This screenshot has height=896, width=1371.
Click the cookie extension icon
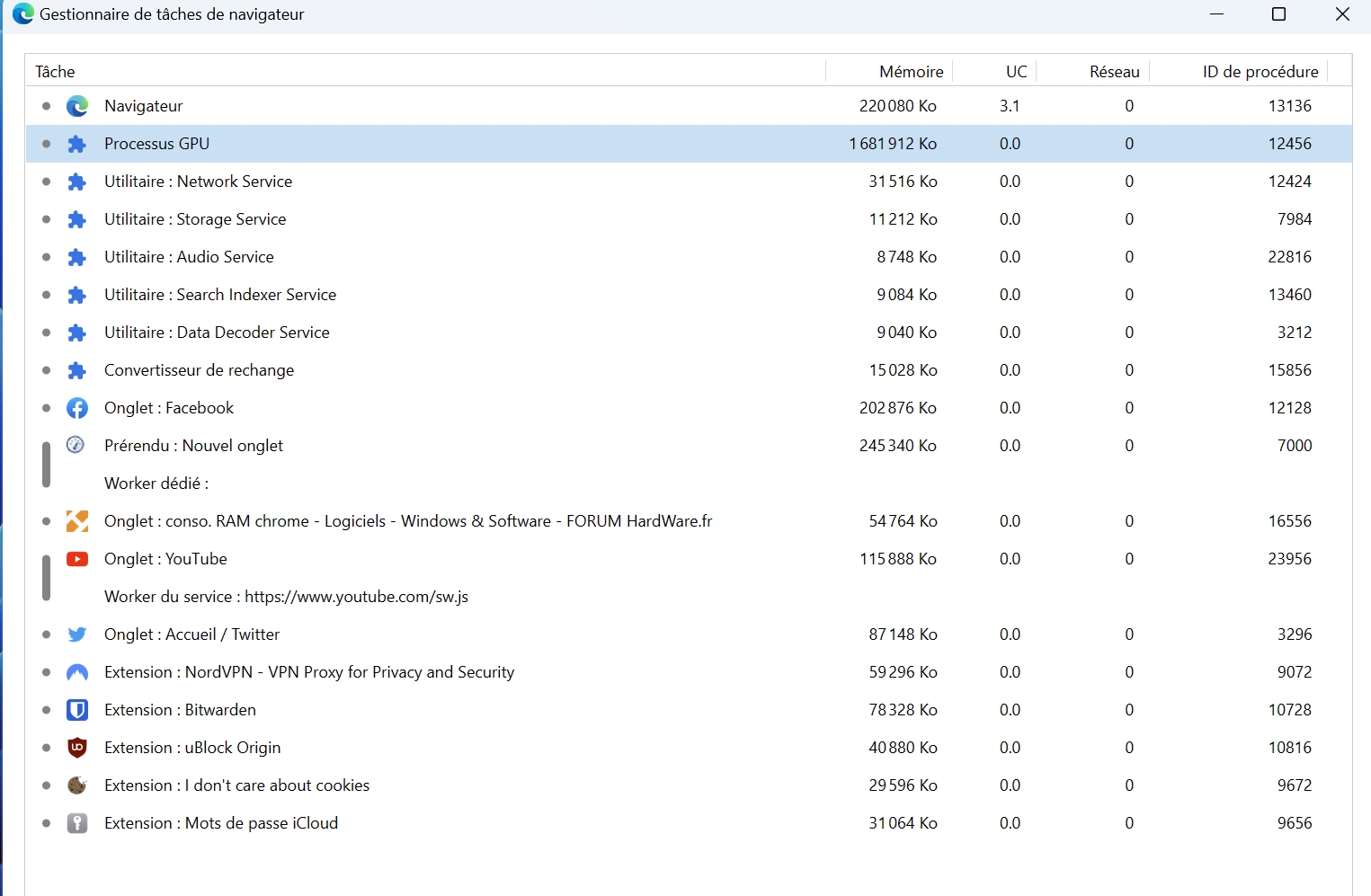click(x=77, y=785)
